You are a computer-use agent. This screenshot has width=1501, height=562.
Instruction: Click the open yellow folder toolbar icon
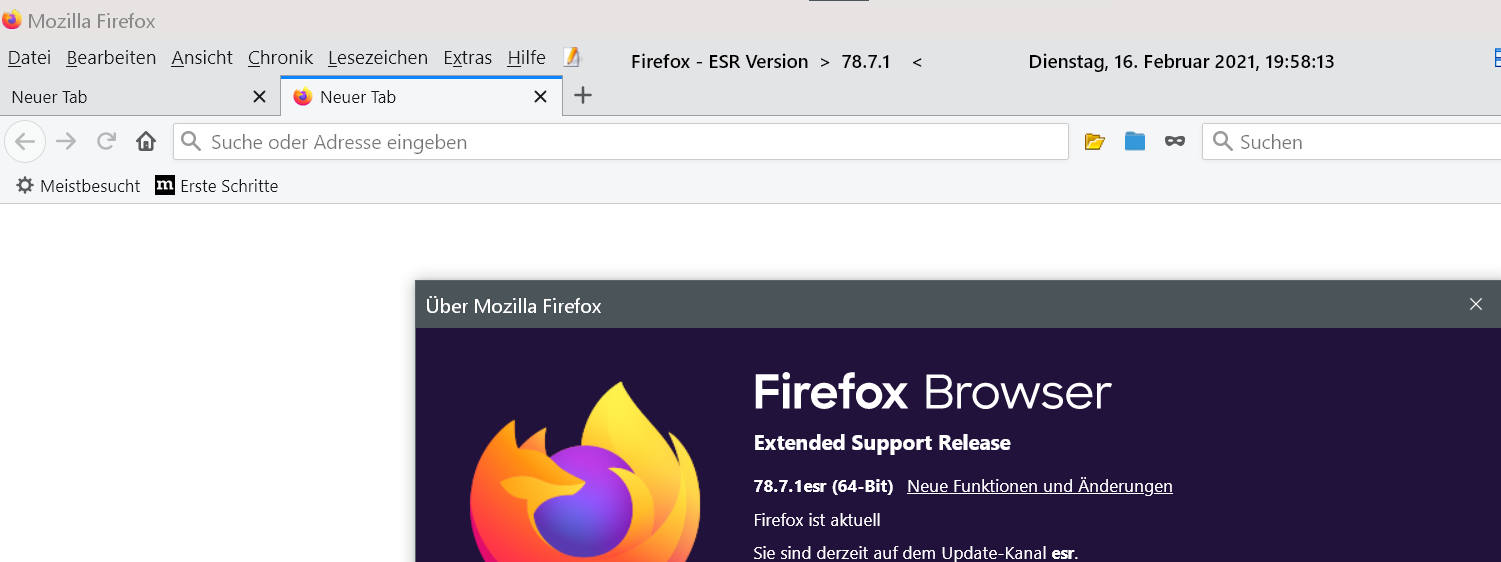tap(1095, 142)
